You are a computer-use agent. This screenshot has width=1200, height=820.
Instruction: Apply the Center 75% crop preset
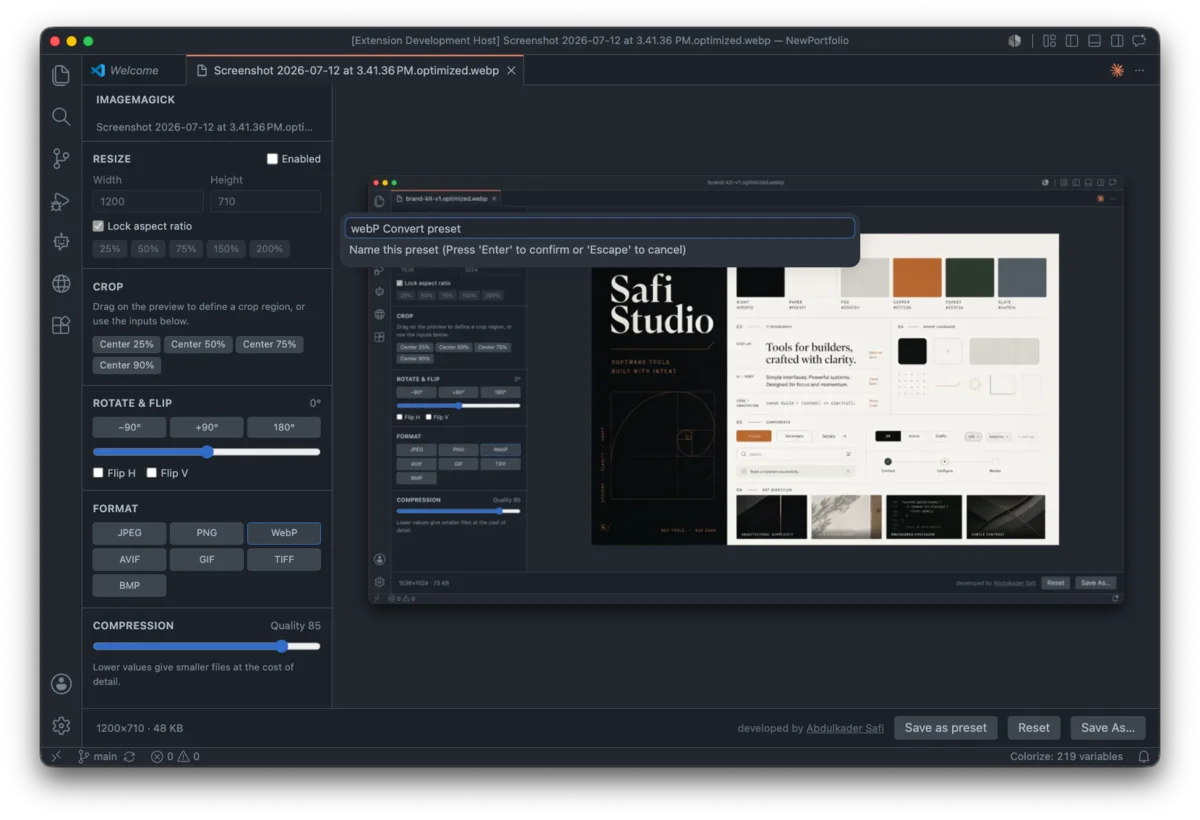coord(270,344)
